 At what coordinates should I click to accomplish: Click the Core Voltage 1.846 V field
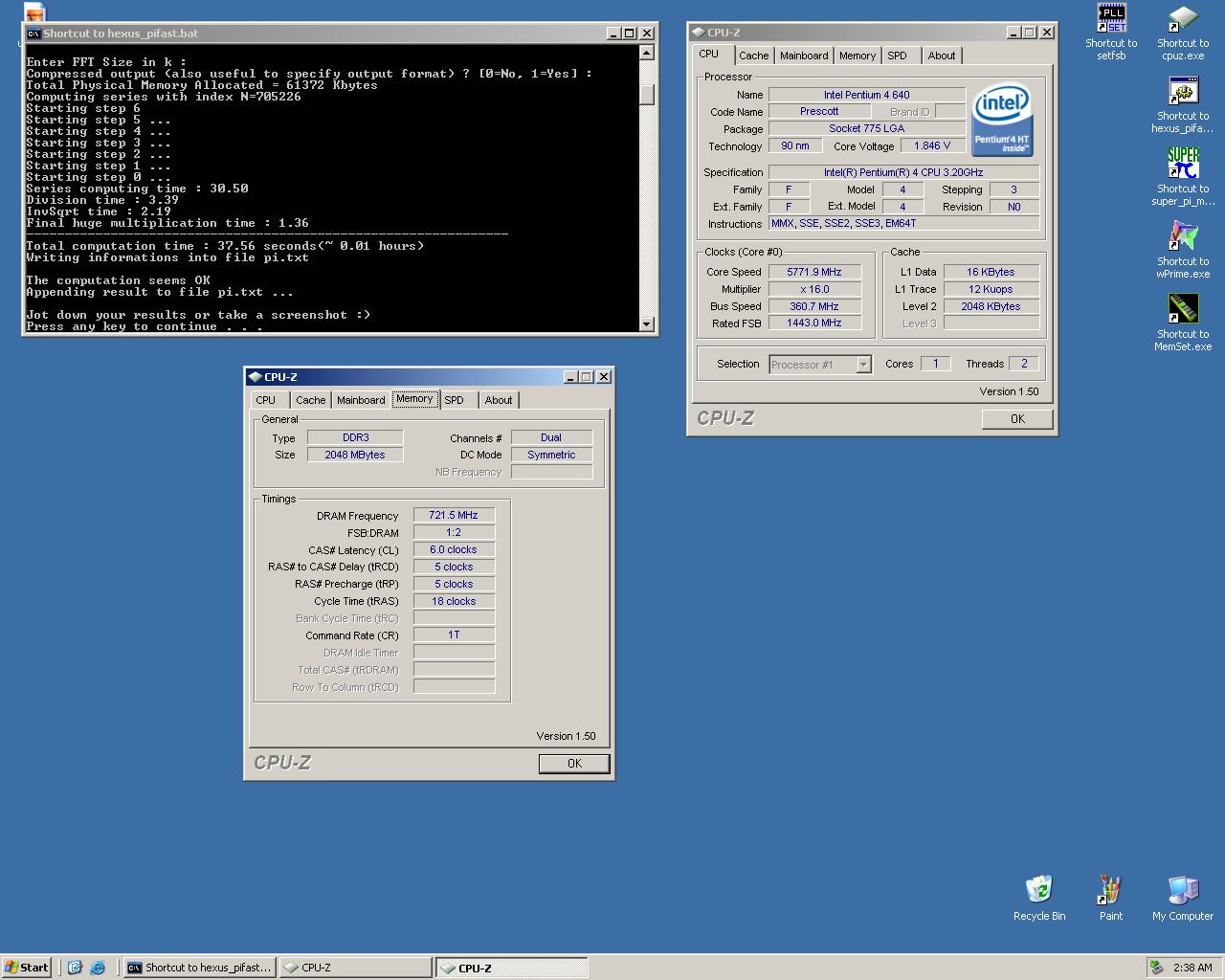click(x=932, y=146)
